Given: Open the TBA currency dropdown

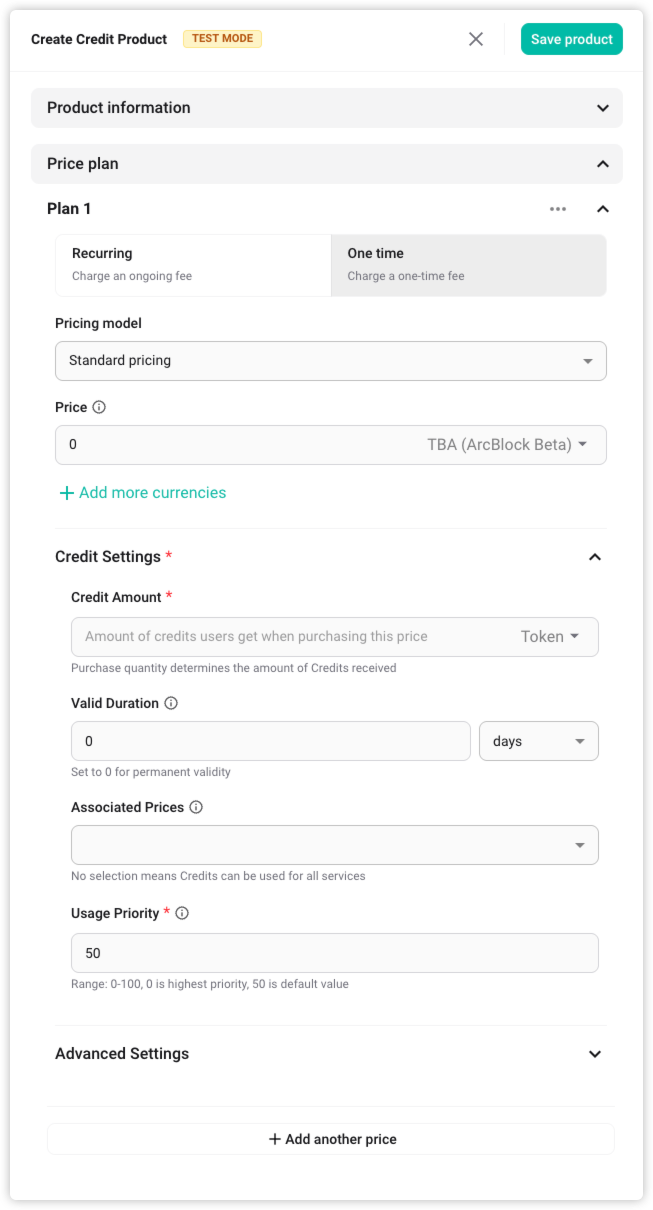Looking at the screenshot, I should pos(506,445).
